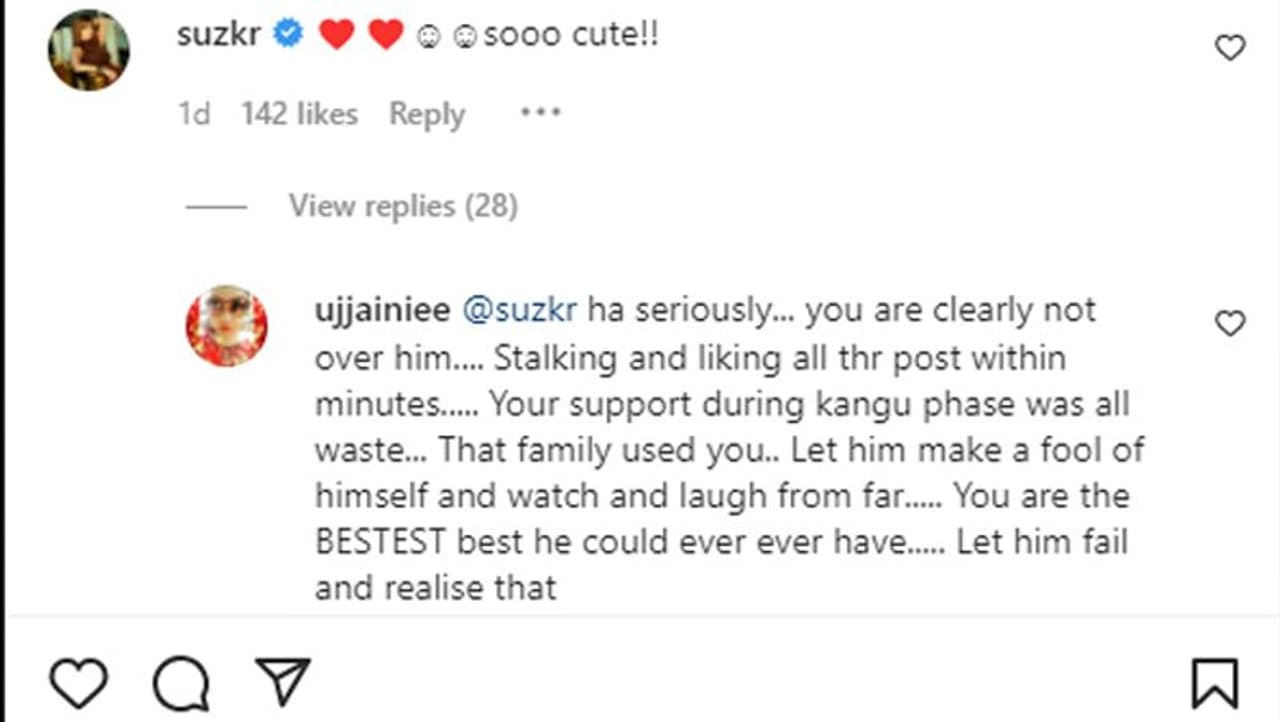1280x722 pixels.
Task: Open ujjainiee's profile picture
Action: point(227,325)
